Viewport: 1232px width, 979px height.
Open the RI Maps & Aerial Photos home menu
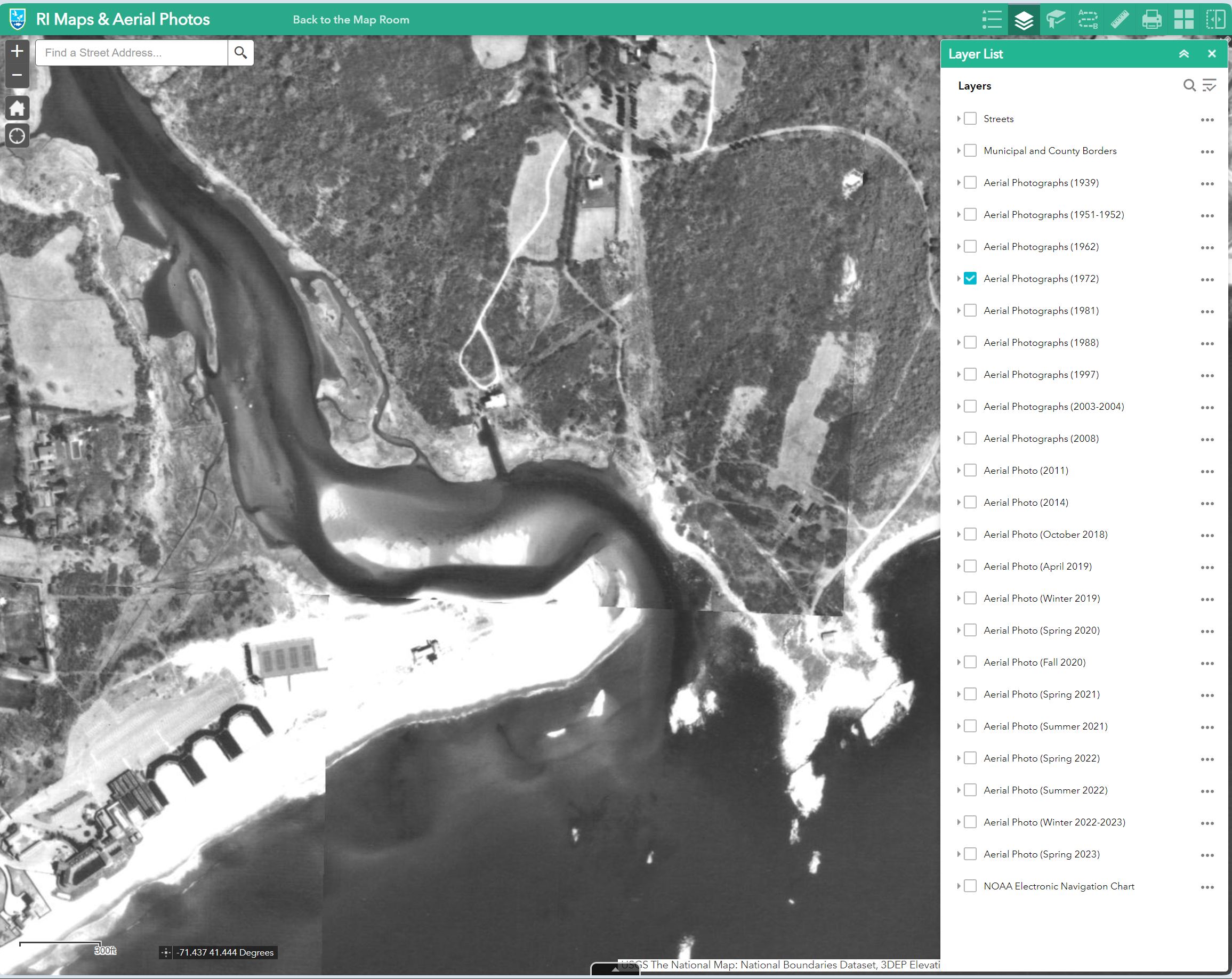coord(17,19)
